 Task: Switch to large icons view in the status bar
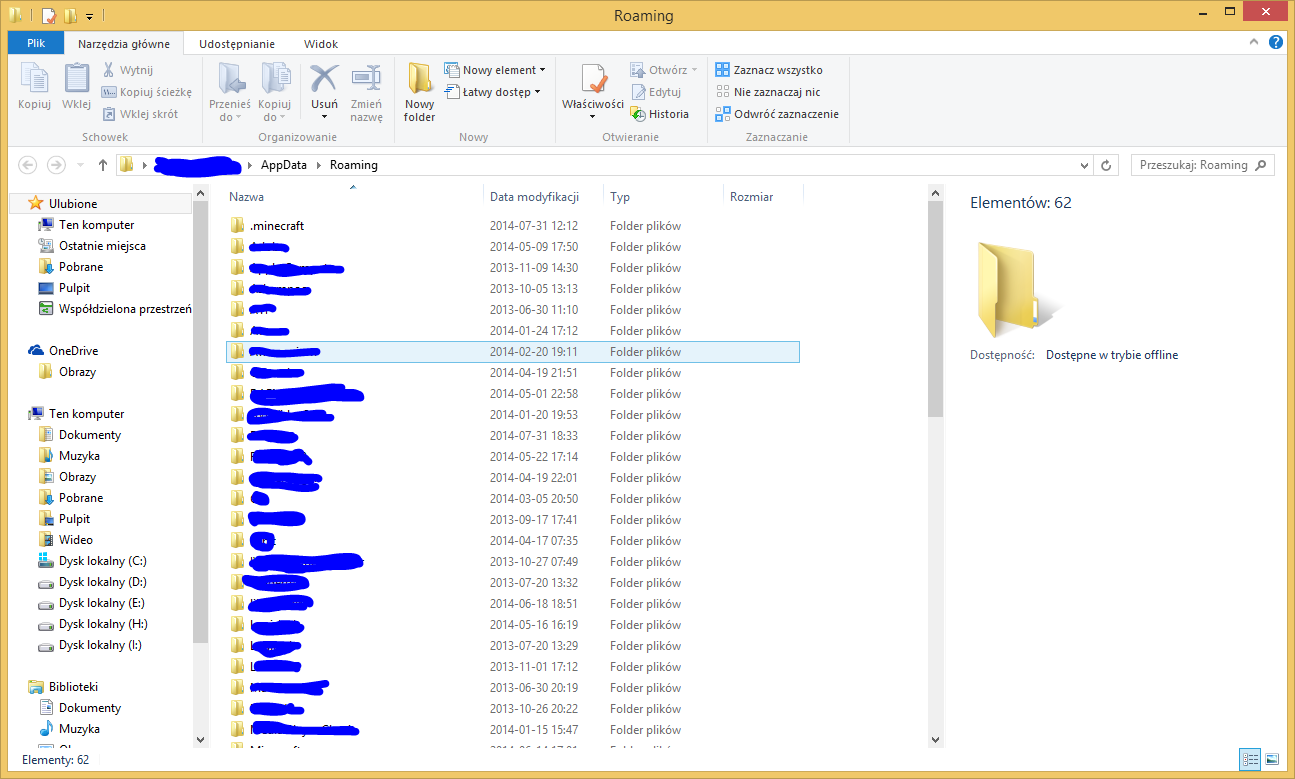(1272, 760)
